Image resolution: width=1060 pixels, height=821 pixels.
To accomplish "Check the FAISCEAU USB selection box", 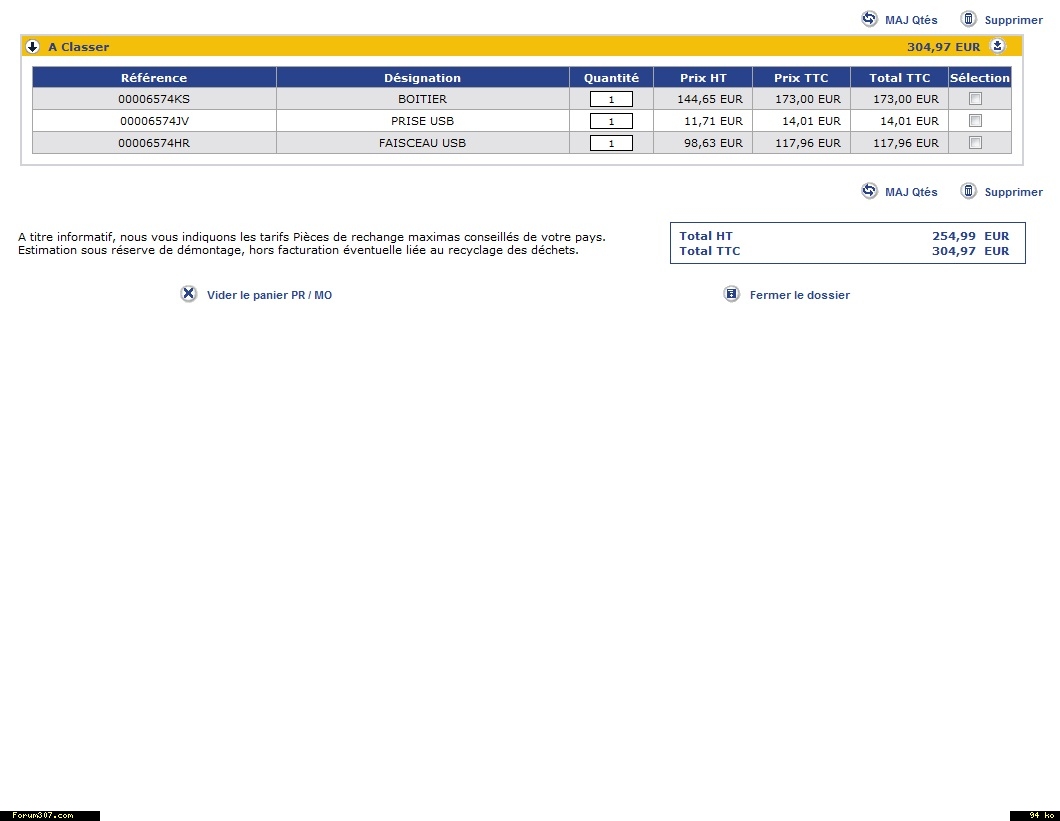I will pyautogui.click(x=976, y=143).
